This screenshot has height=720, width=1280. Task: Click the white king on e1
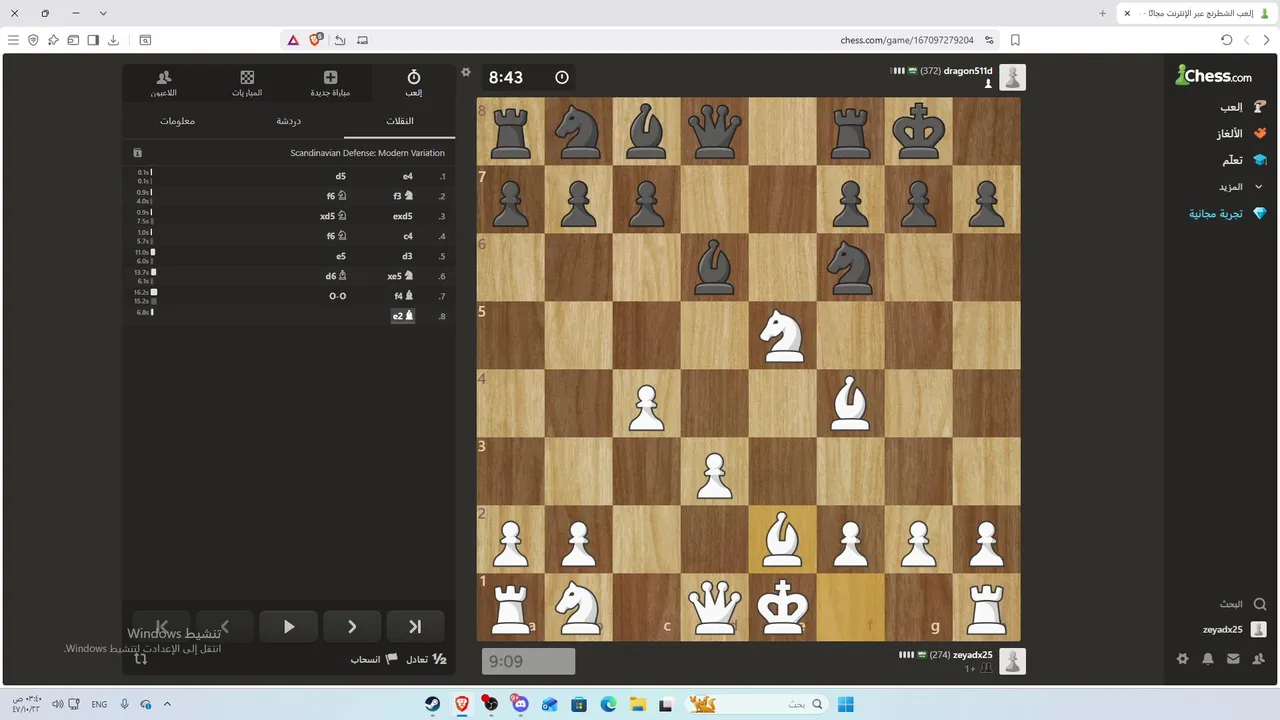click(783, 607)
